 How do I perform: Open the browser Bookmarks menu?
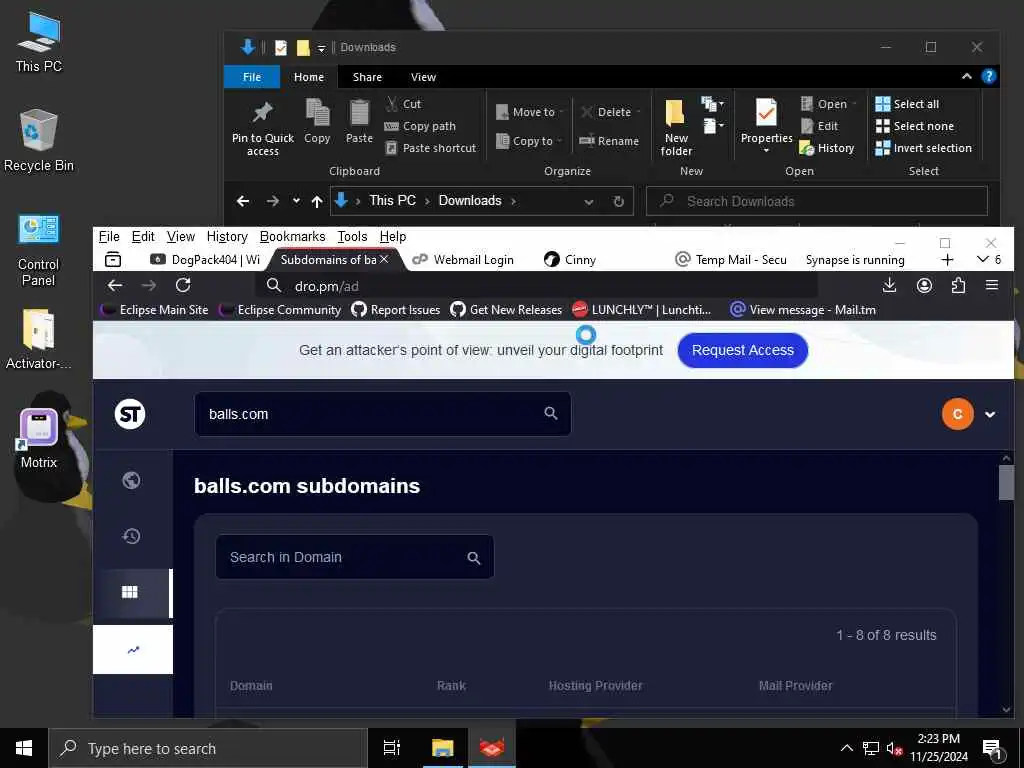(292, 236)
